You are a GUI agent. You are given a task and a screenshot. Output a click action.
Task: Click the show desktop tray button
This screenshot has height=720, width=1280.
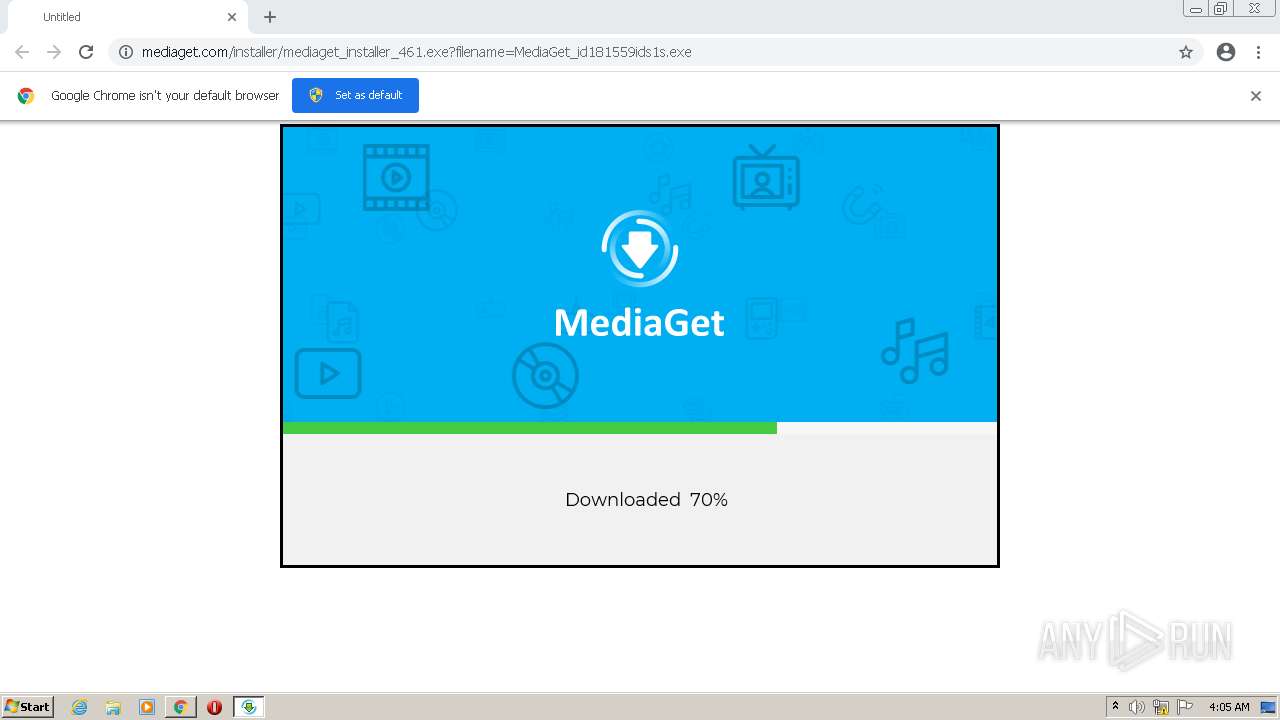1268,707
